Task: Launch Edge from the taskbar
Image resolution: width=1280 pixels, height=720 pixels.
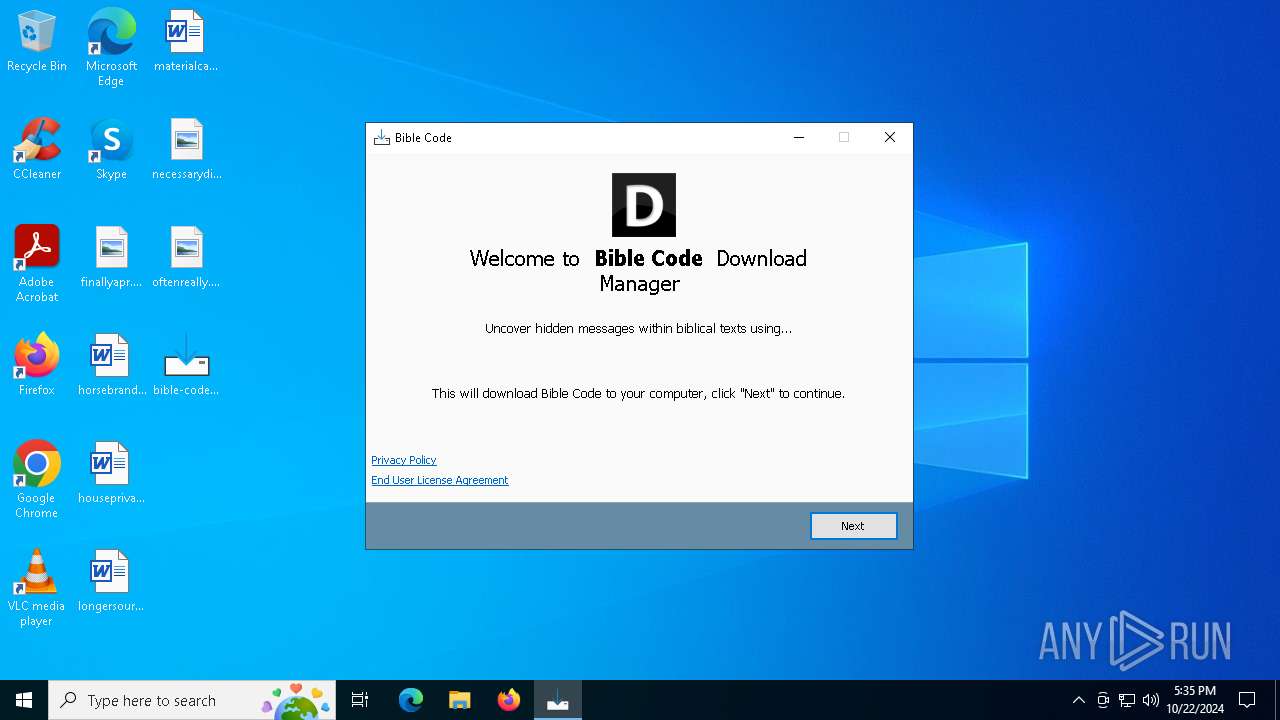Action: (411, 700)
